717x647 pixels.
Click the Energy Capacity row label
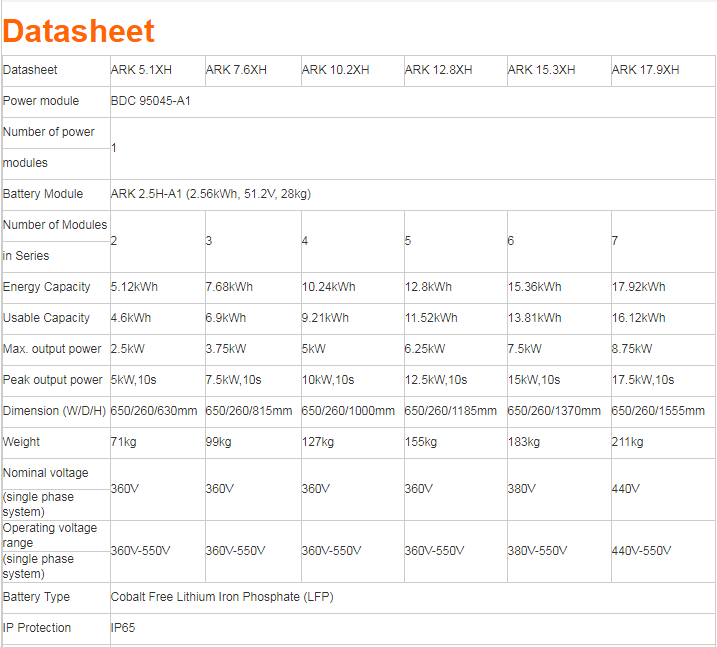point(47,287)
